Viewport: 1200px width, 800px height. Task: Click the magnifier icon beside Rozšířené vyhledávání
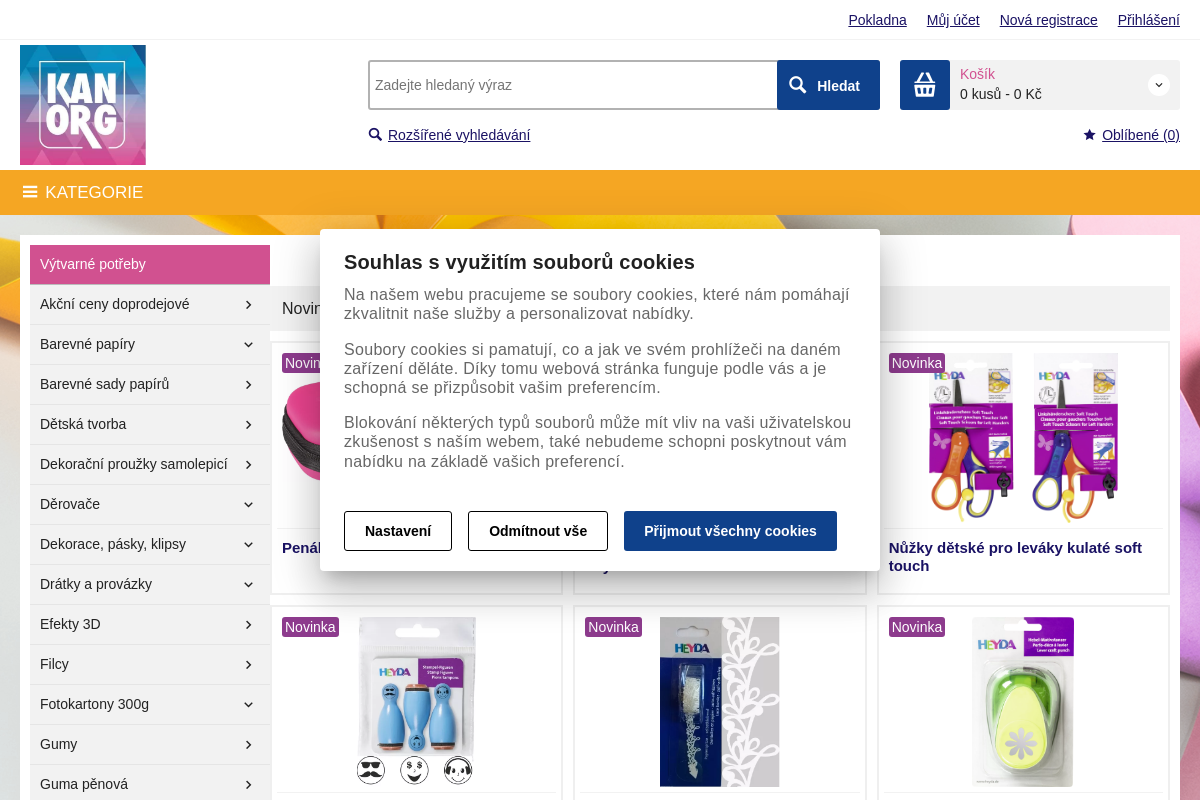coord(375,135)
